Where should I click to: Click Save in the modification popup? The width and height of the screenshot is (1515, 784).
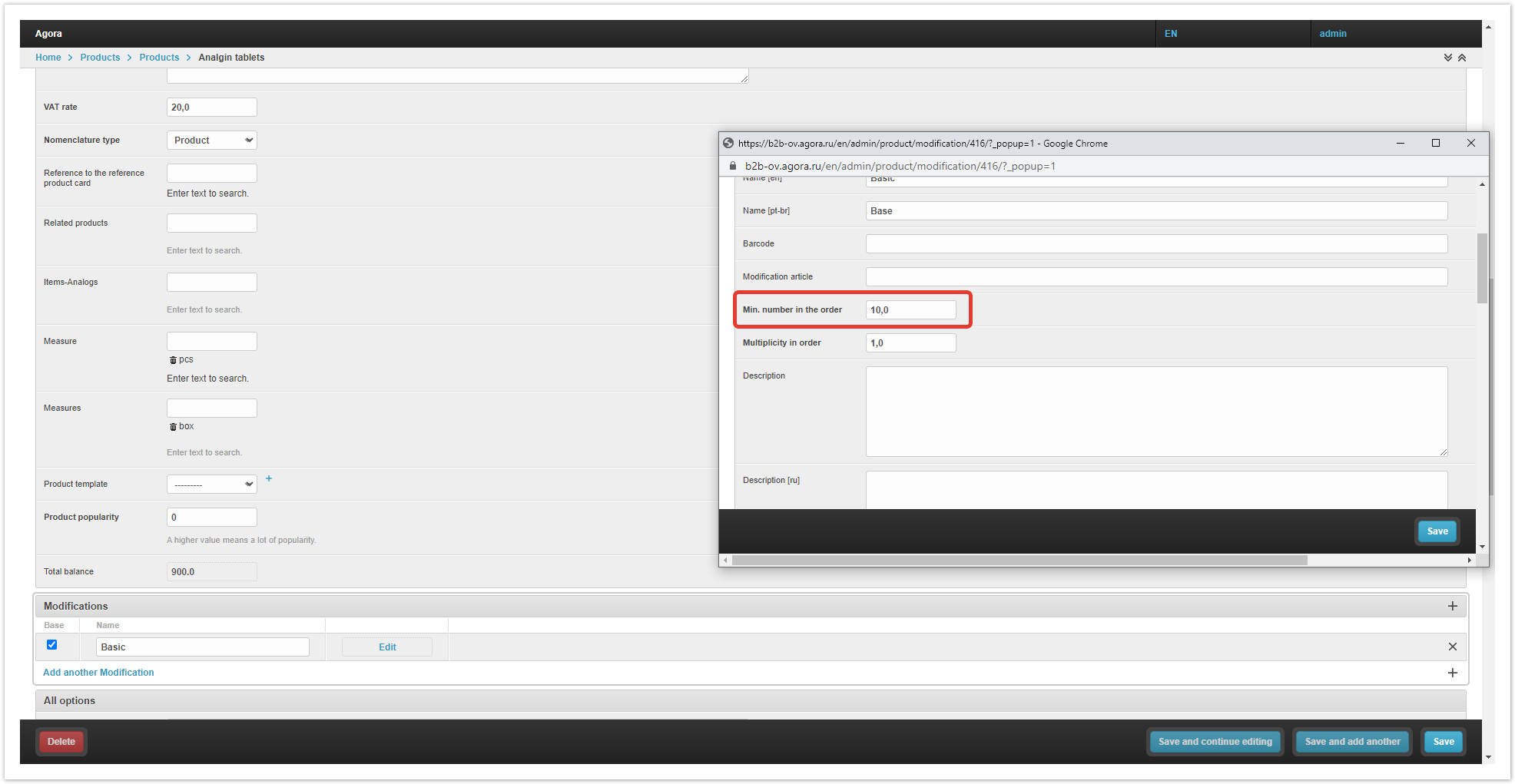[x=1437, y=531]
